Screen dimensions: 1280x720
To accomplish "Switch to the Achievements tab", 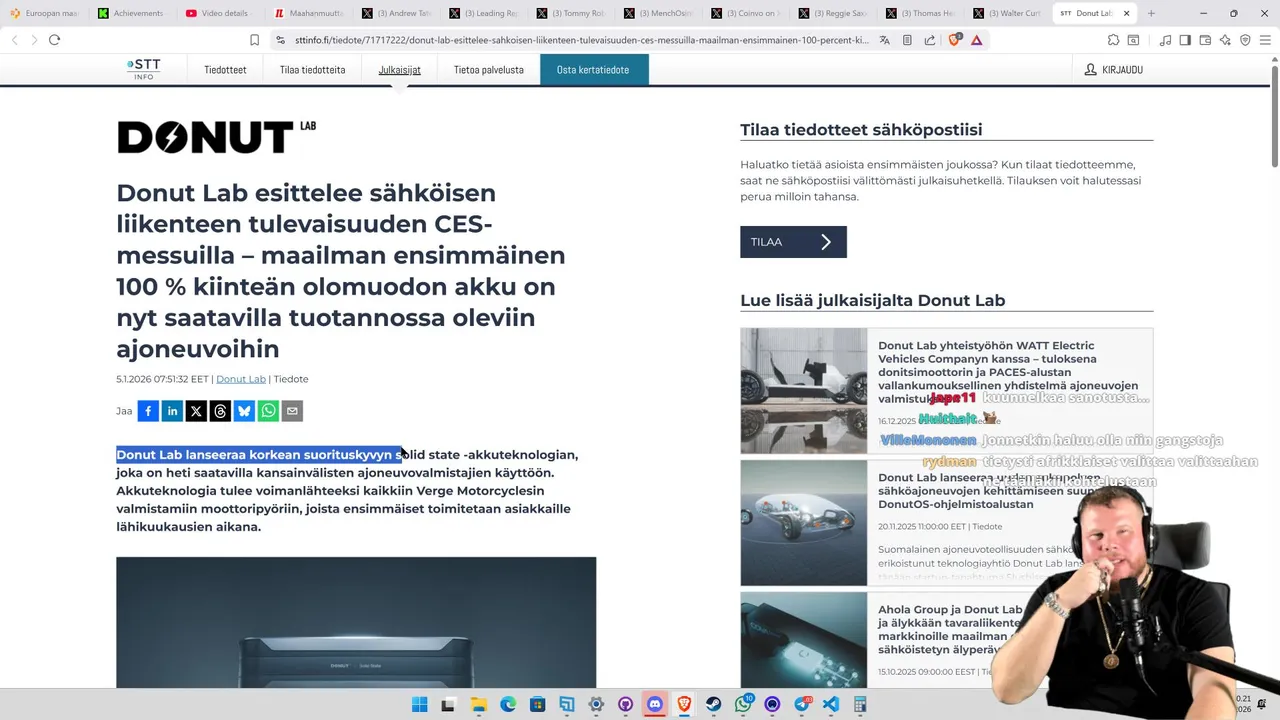I will (x=130, y=13).
